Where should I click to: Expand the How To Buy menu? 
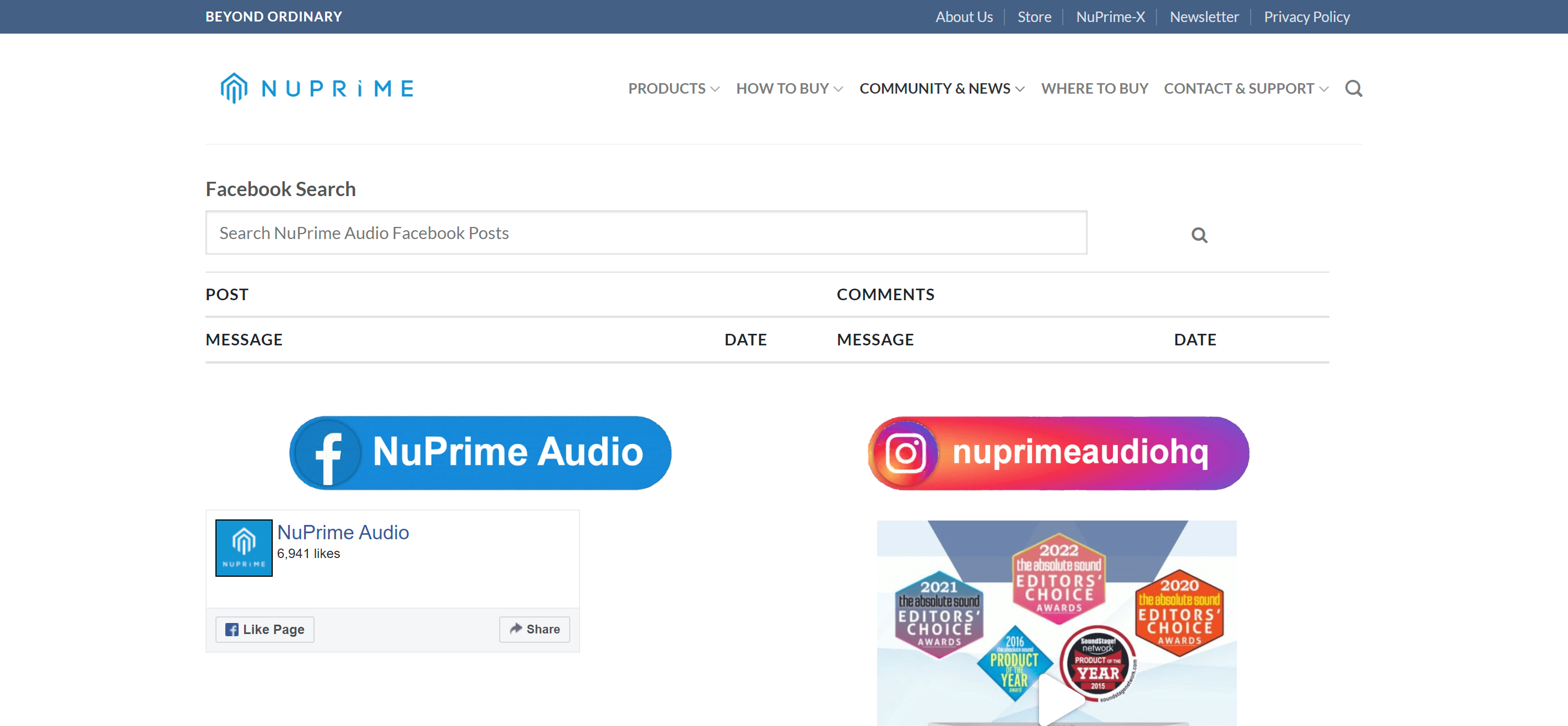(790, 89)
